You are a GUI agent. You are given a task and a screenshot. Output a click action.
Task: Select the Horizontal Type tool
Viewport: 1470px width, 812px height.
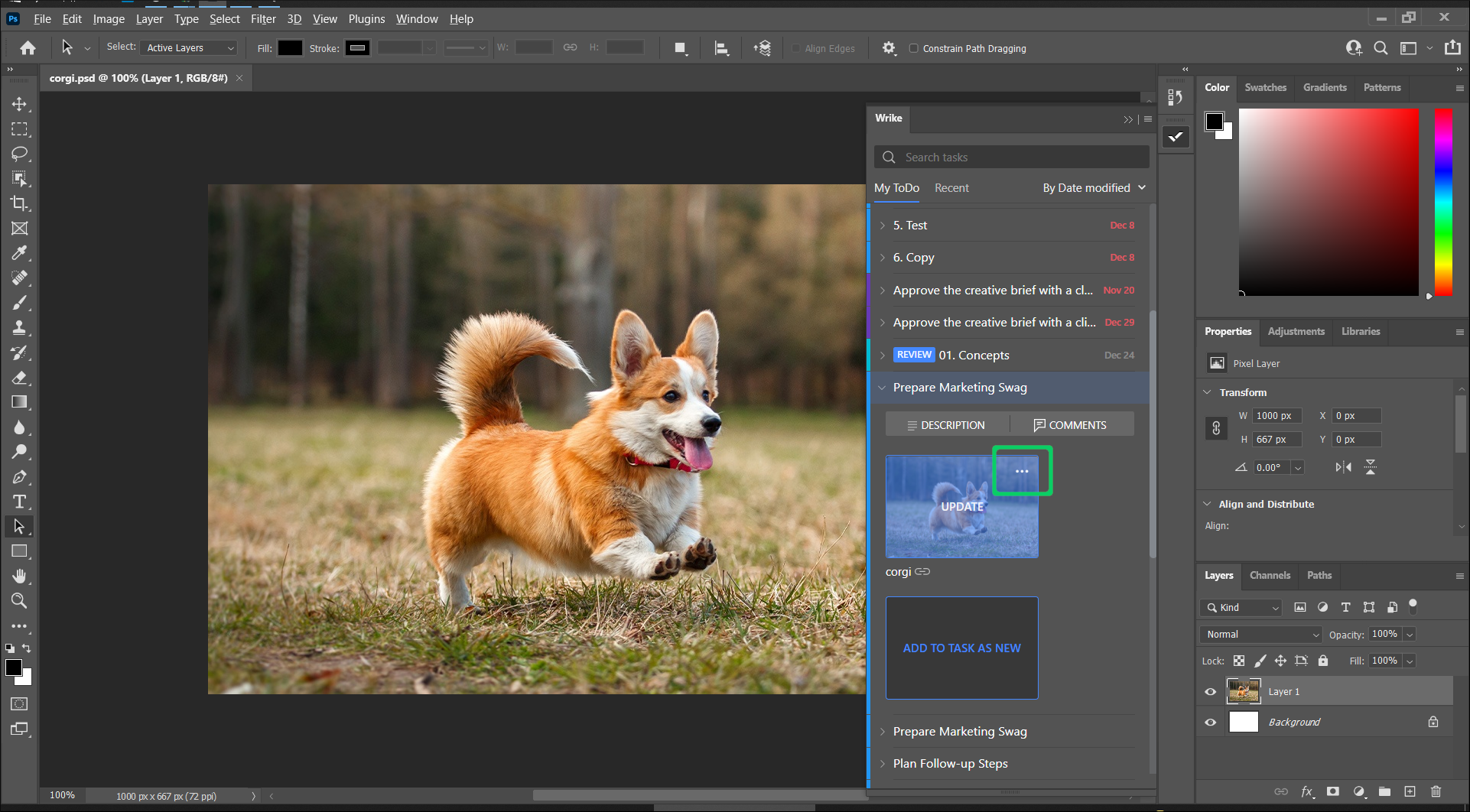point(20,502)
